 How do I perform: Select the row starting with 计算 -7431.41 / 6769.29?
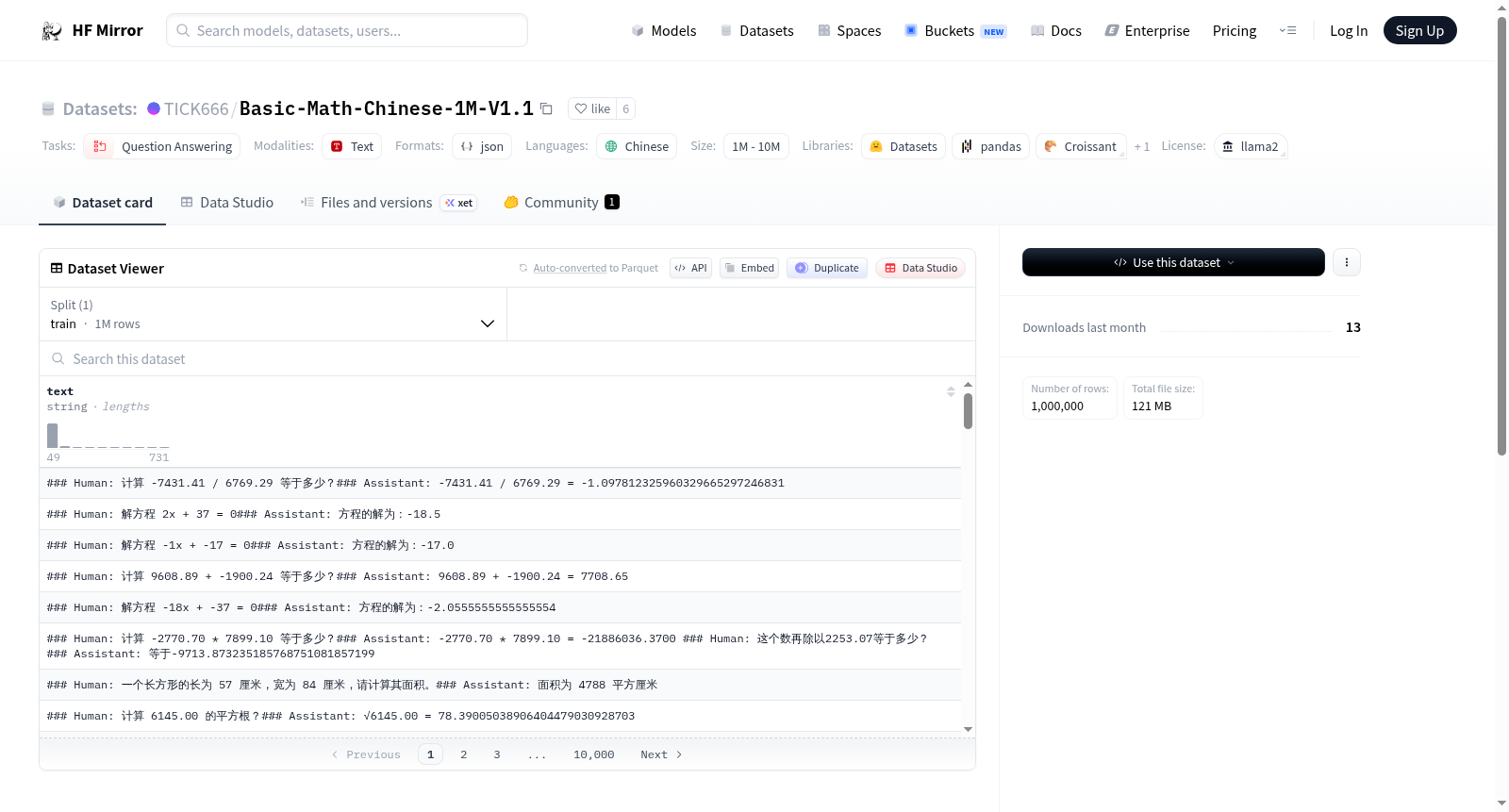pyautogui.click(x=500, y=483)
